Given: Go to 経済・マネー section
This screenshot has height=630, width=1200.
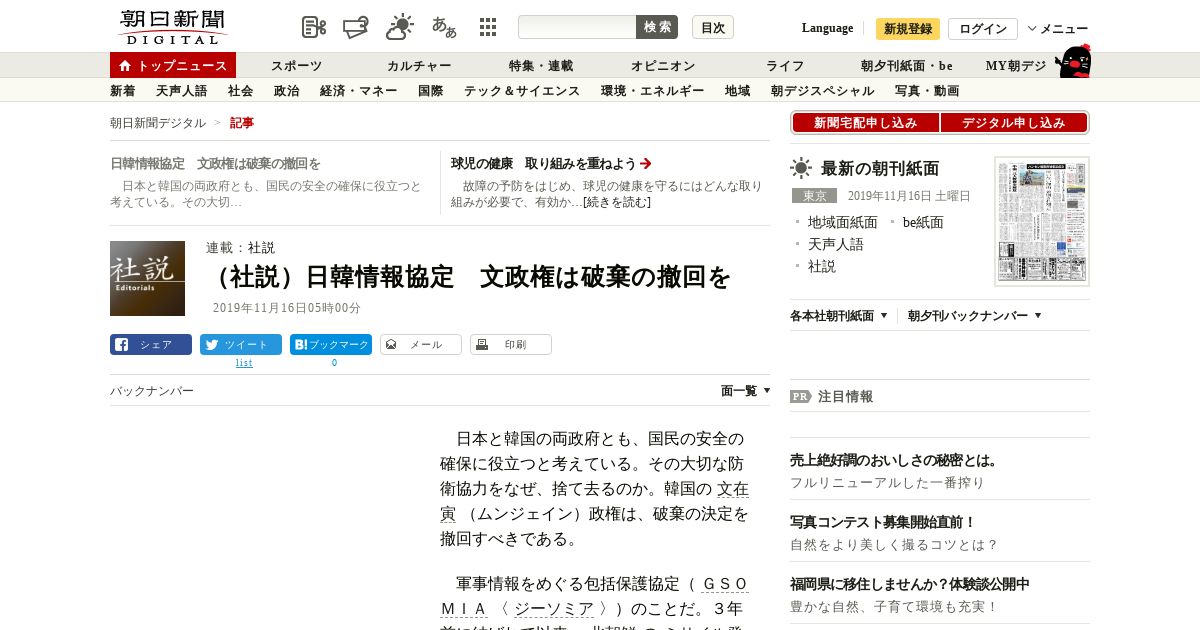Looking at the screenshot, I should [358, 90].
